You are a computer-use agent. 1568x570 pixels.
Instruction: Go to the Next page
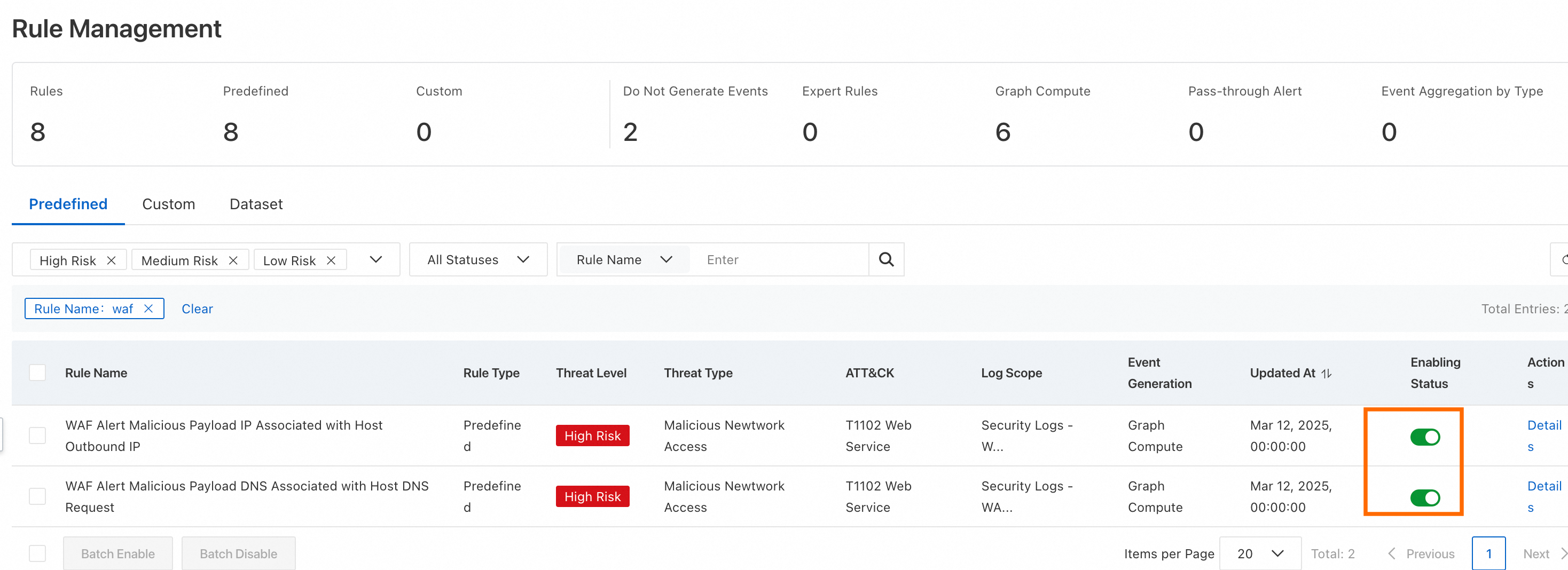click(1545, 553)
